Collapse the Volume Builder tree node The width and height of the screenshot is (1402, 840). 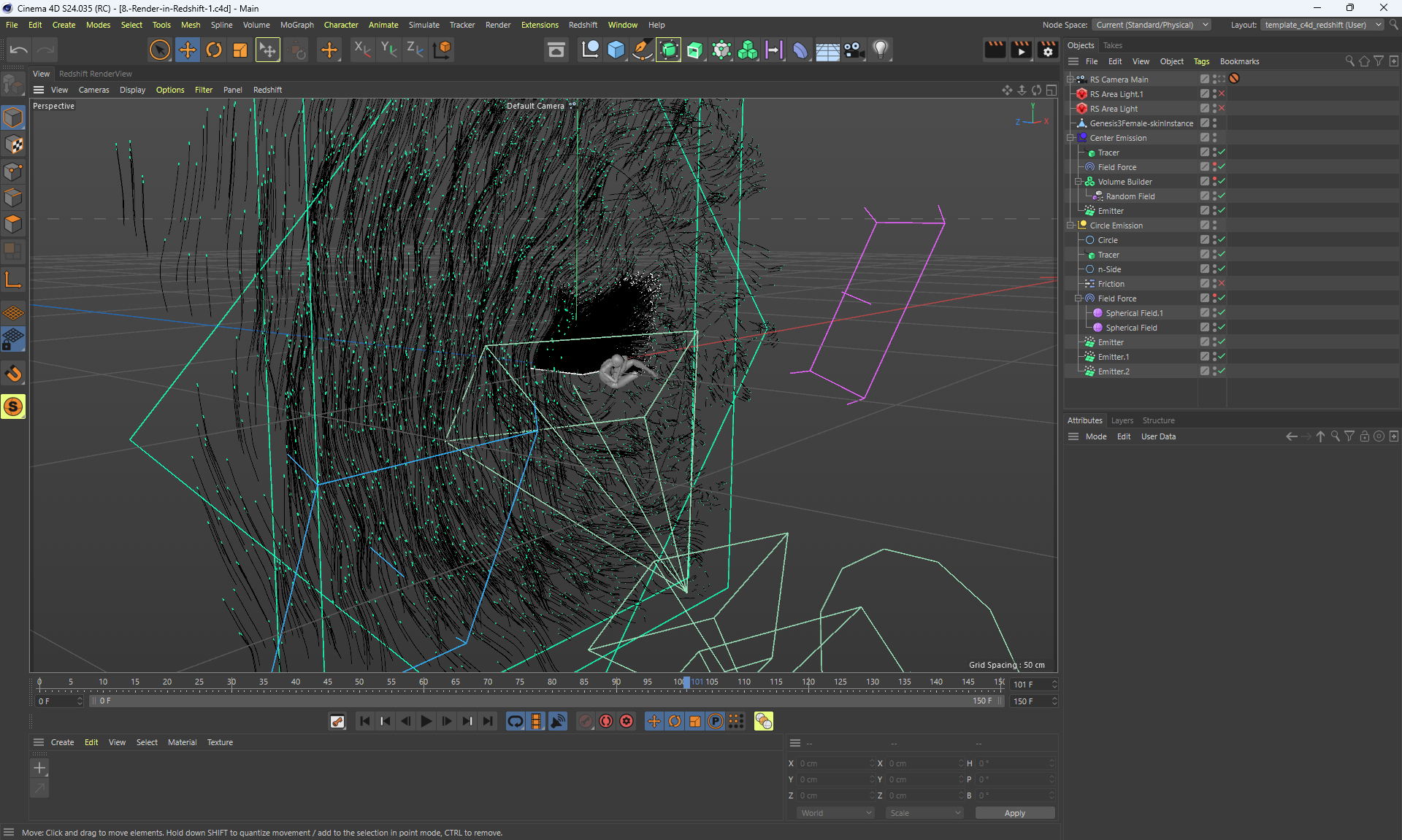(x=1078, y=182)
